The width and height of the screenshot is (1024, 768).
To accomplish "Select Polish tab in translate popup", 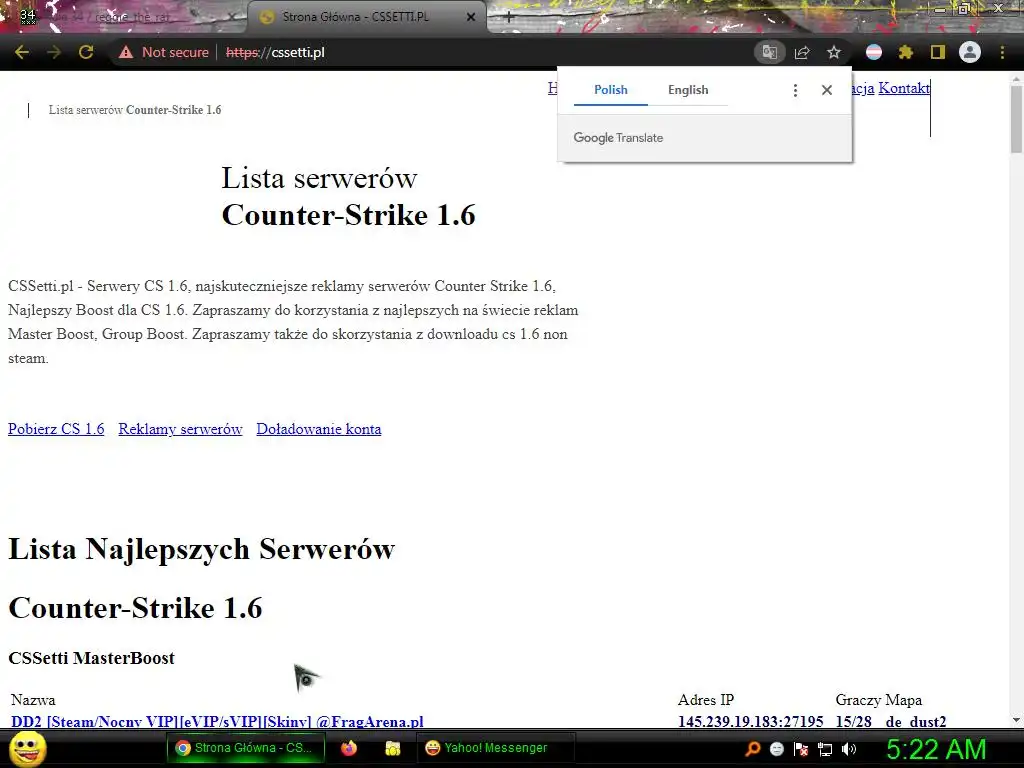I will pyautogui.click(x=611, y=90).
